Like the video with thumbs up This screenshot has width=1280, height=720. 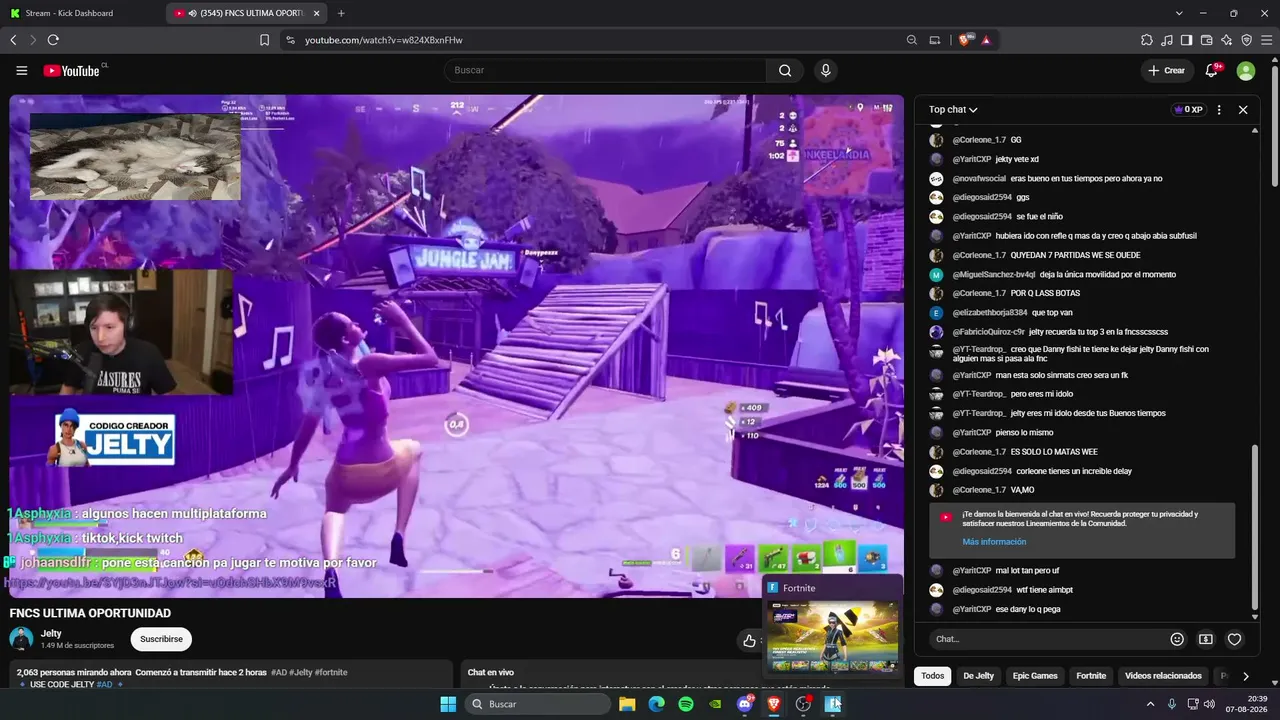749,640
